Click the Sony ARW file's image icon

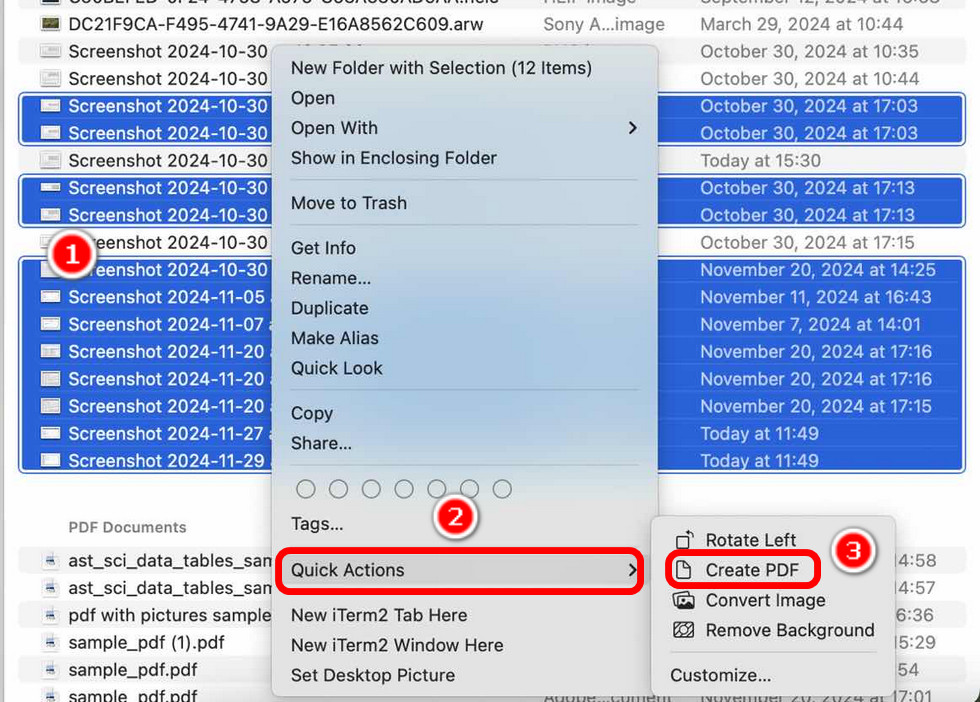click(50, 22)
